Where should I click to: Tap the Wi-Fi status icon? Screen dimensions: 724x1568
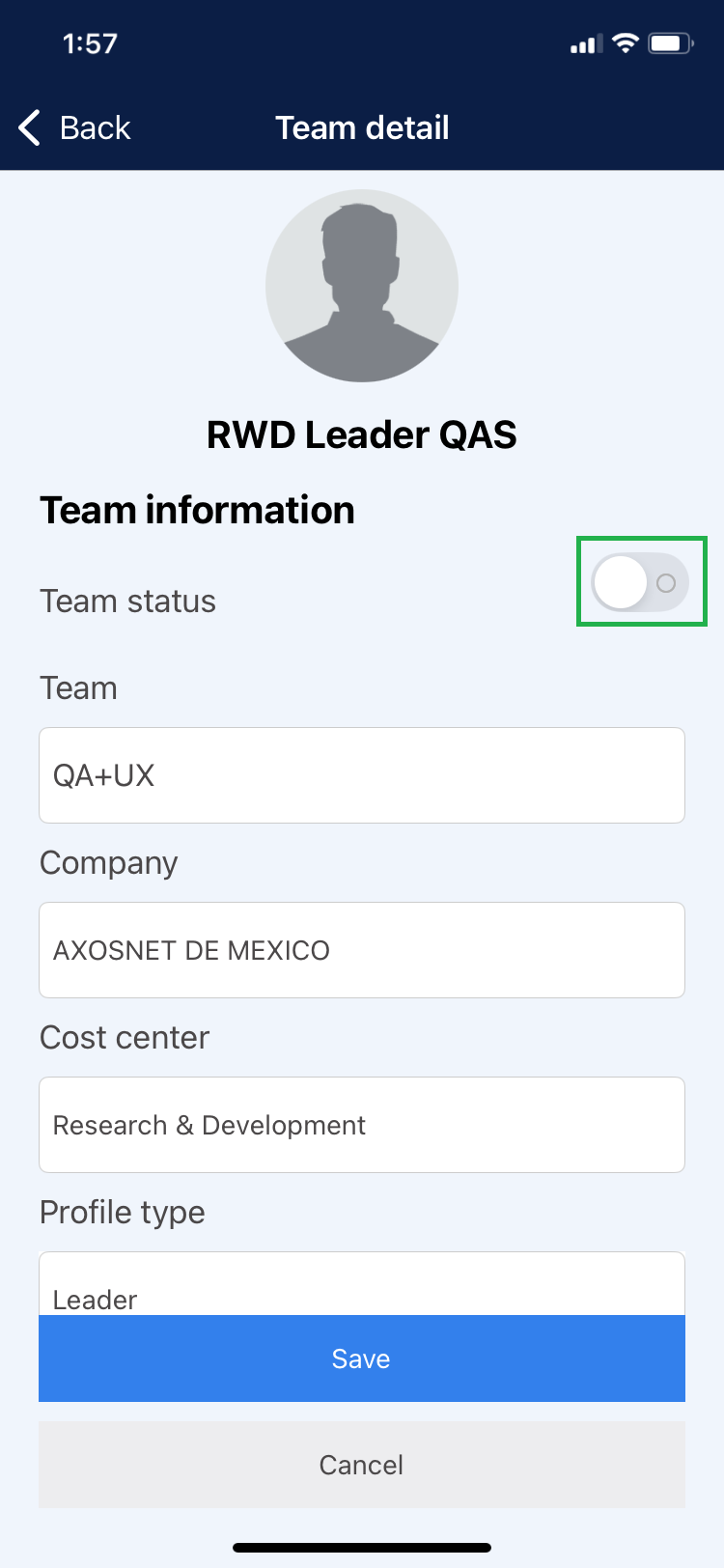point(626,43)
